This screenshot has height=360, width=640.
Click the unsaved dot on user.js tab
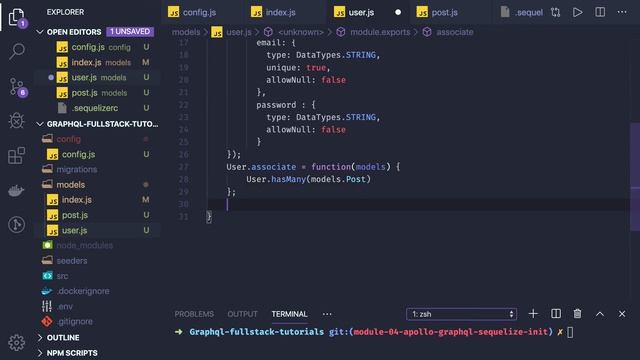point(398,12)
